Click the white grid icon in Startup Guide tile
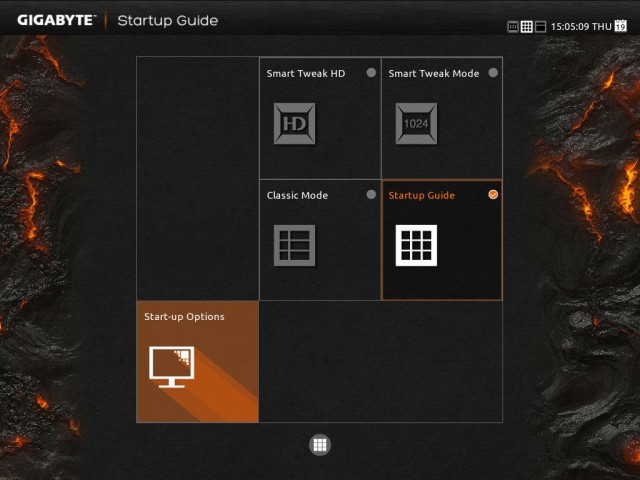This screenshot has height=480, width=640. (x=416, y=245)
